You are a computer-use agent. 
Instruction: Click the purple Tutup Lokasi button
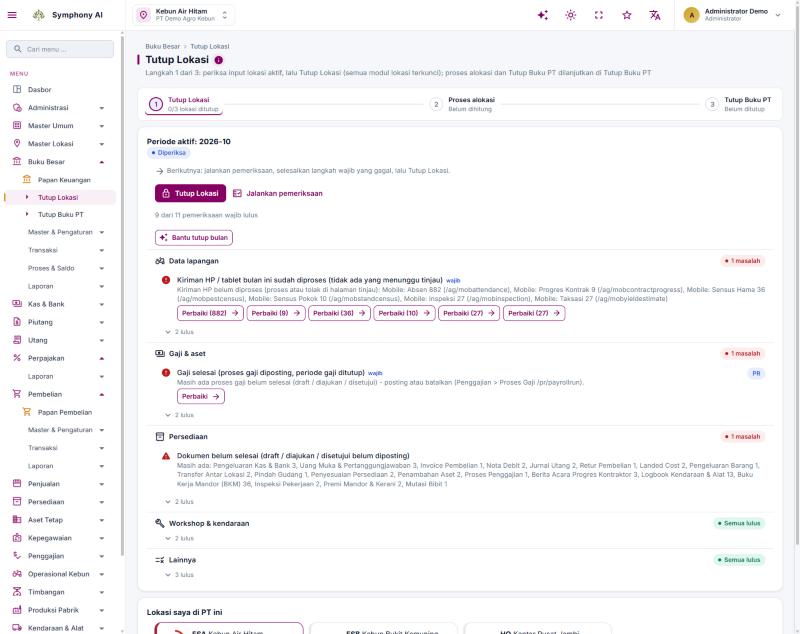pos(190,193)
